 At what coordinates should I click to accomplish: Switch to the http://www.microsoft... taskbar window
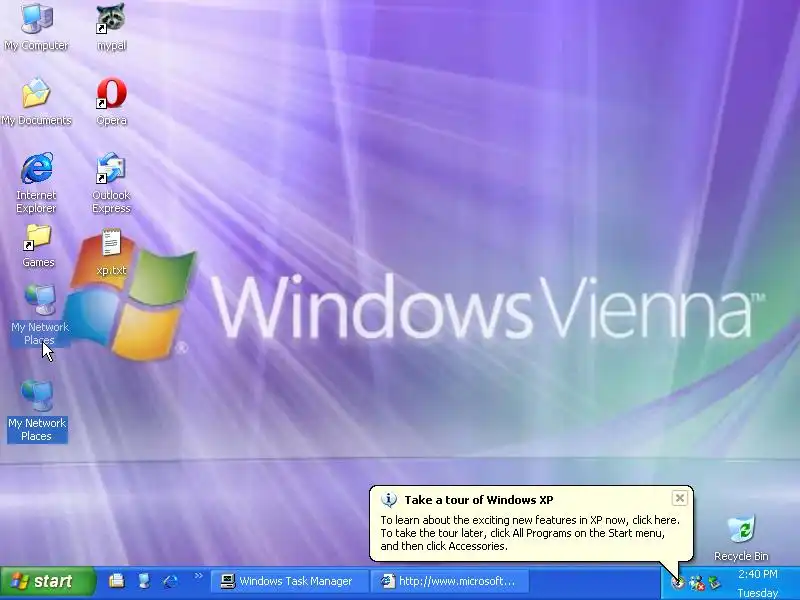coord(451,581)
